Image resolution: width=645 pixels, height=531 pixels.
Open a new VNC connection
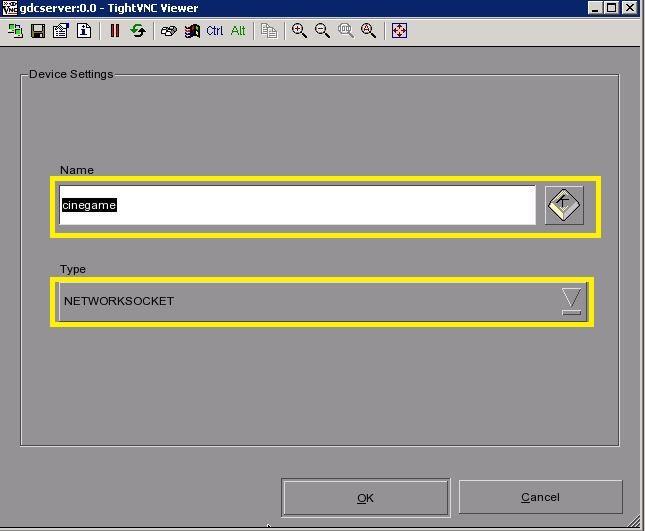pos(15,31)
